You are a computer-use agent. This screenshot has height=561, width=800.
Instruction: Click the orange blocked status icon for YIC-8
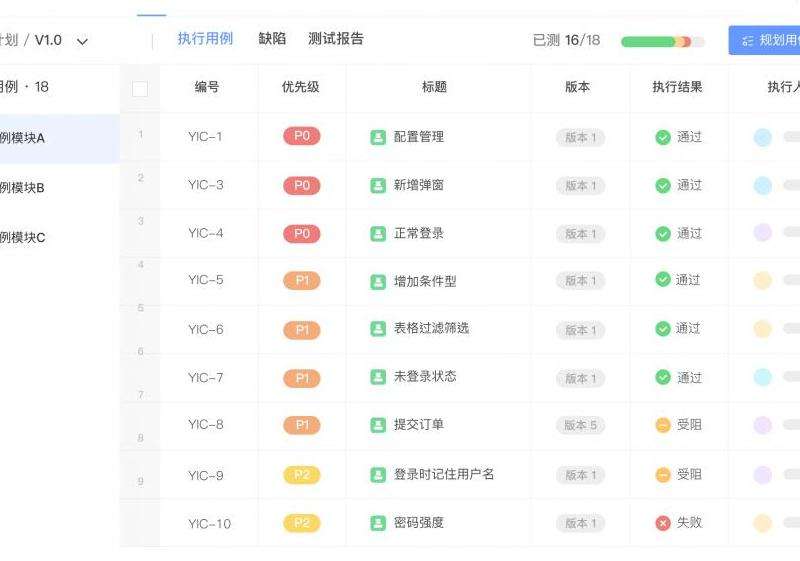coord(663,425)
